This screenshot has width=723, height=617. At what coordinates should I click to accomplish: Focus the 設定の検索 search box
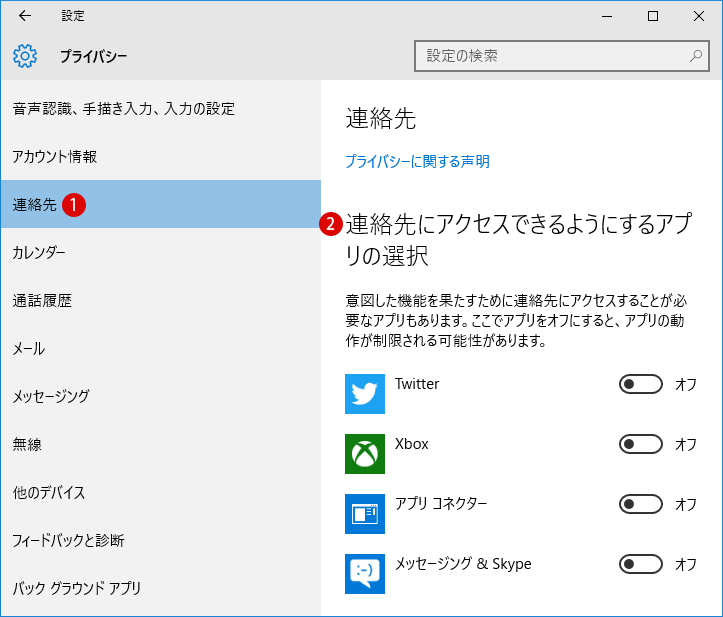tap(562, 56)
